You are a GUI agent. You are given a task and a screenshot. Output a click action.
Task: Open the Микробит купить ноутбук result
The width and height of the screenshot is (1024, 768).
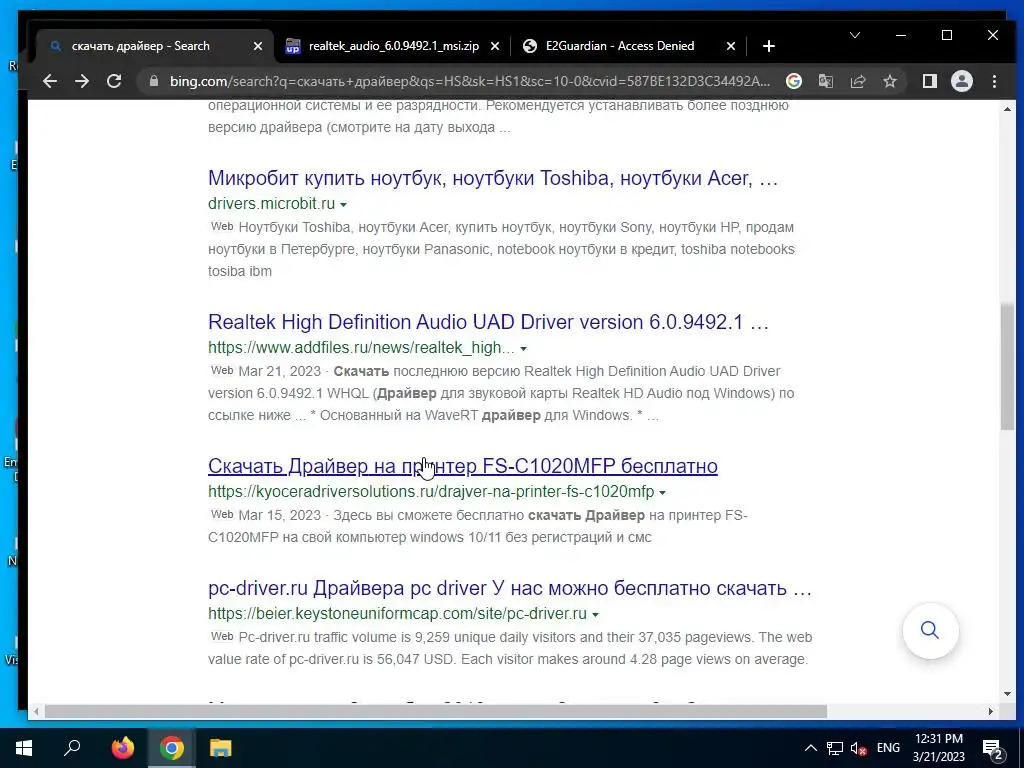click(492, 178)
